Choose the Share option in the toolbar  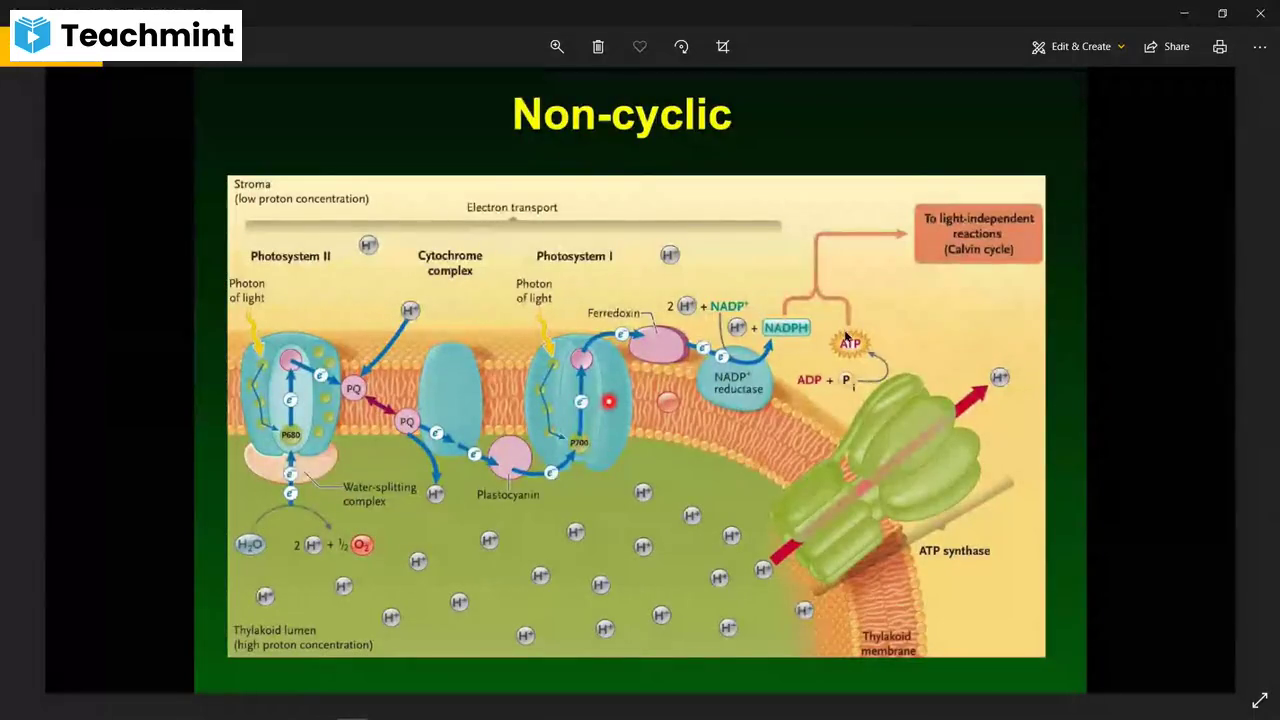coord(1166,46)
